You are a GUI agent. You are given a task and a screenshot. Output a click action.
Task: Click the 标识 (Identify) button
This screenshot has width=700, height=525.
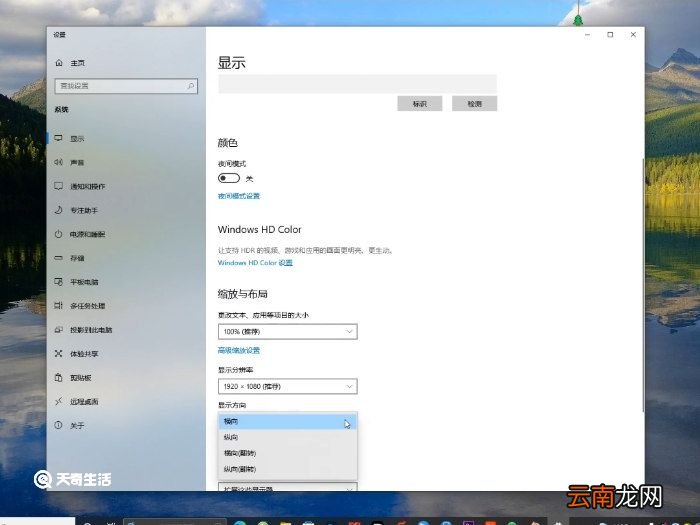420,104
